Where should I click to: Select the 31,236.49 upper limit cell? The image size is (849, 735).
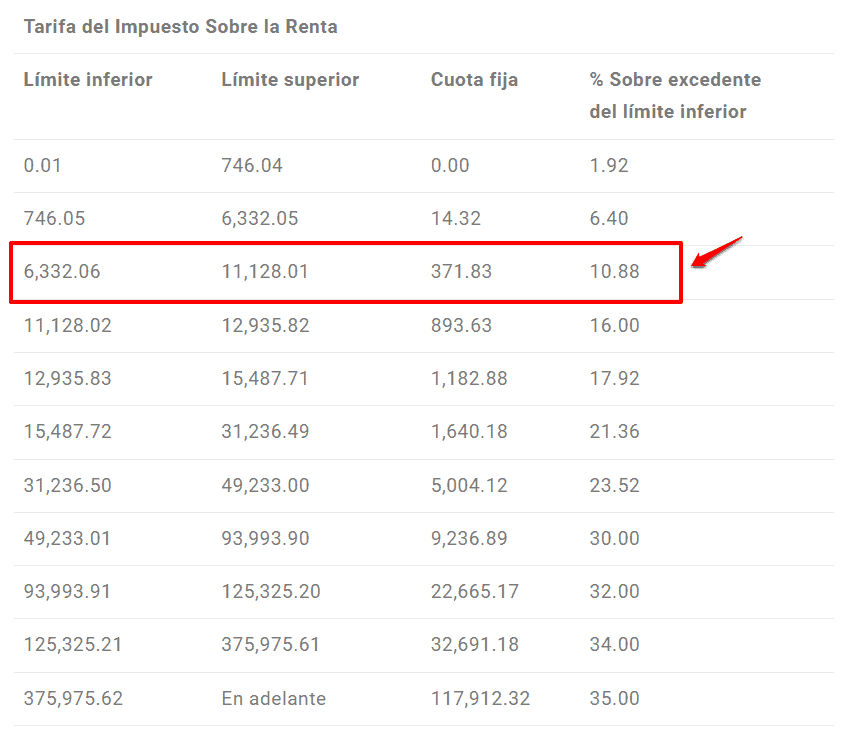(x=265, y=431)
